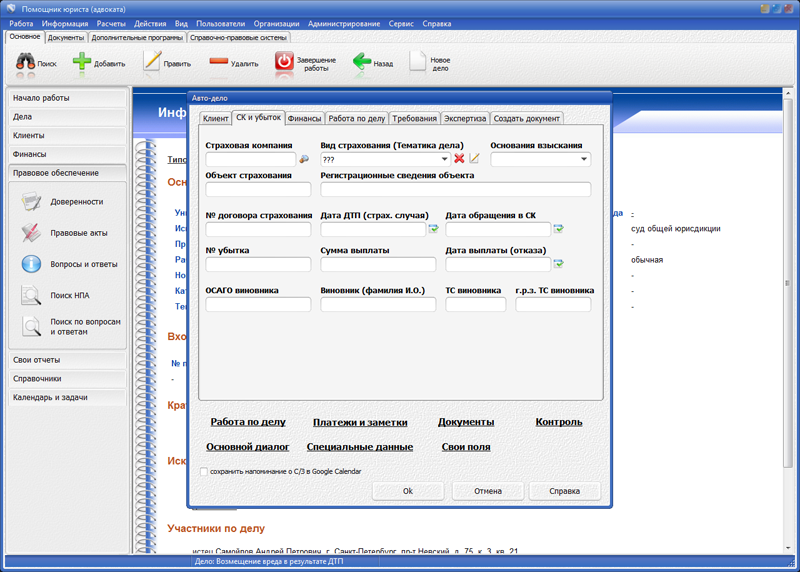Confirm the dialog with the Ok button
The image size is (800, 572).
click(408, 491)
